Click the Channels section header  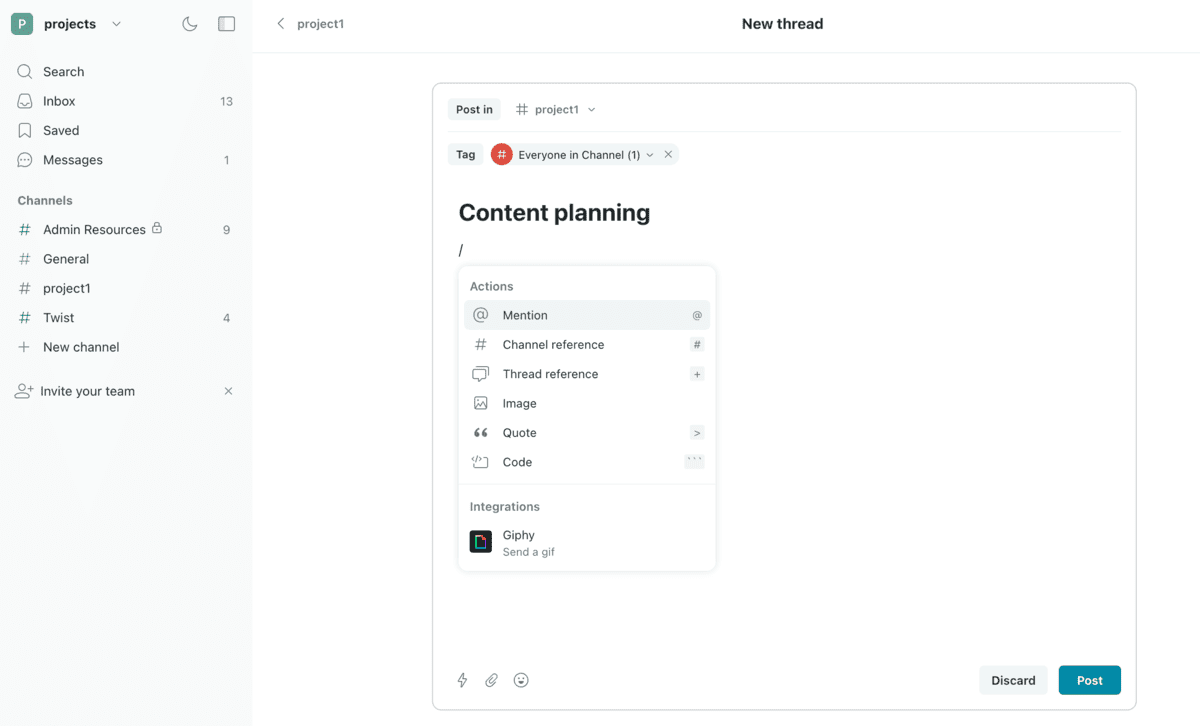pyautogui.click(x=45, y=200)
